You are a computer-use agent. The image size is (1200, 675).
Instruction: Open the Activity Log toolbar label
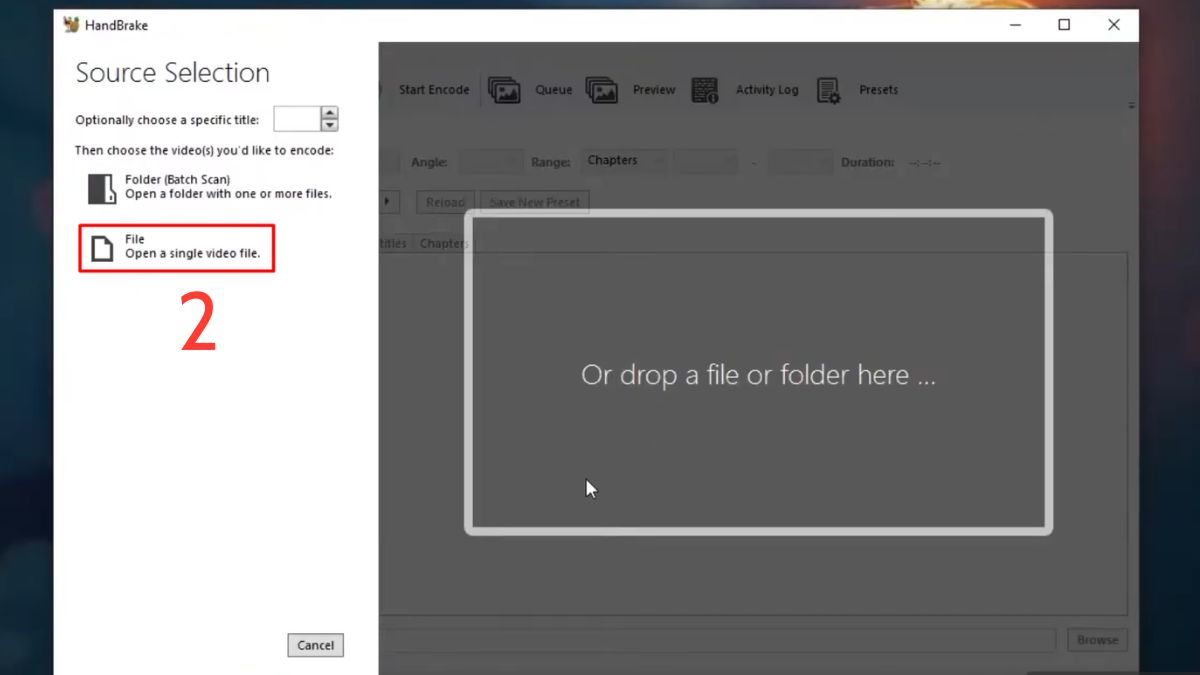pyautogui.click(x=767, y=90)
